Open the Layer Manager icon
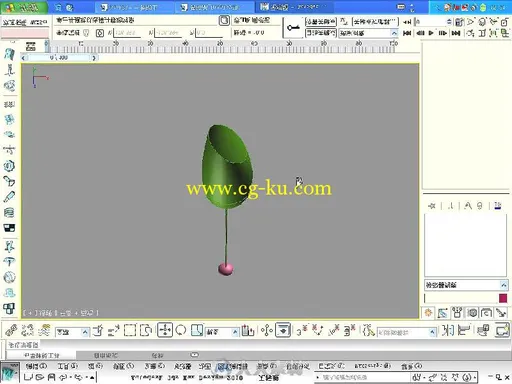The image size is (512, 384). point(483,331)
